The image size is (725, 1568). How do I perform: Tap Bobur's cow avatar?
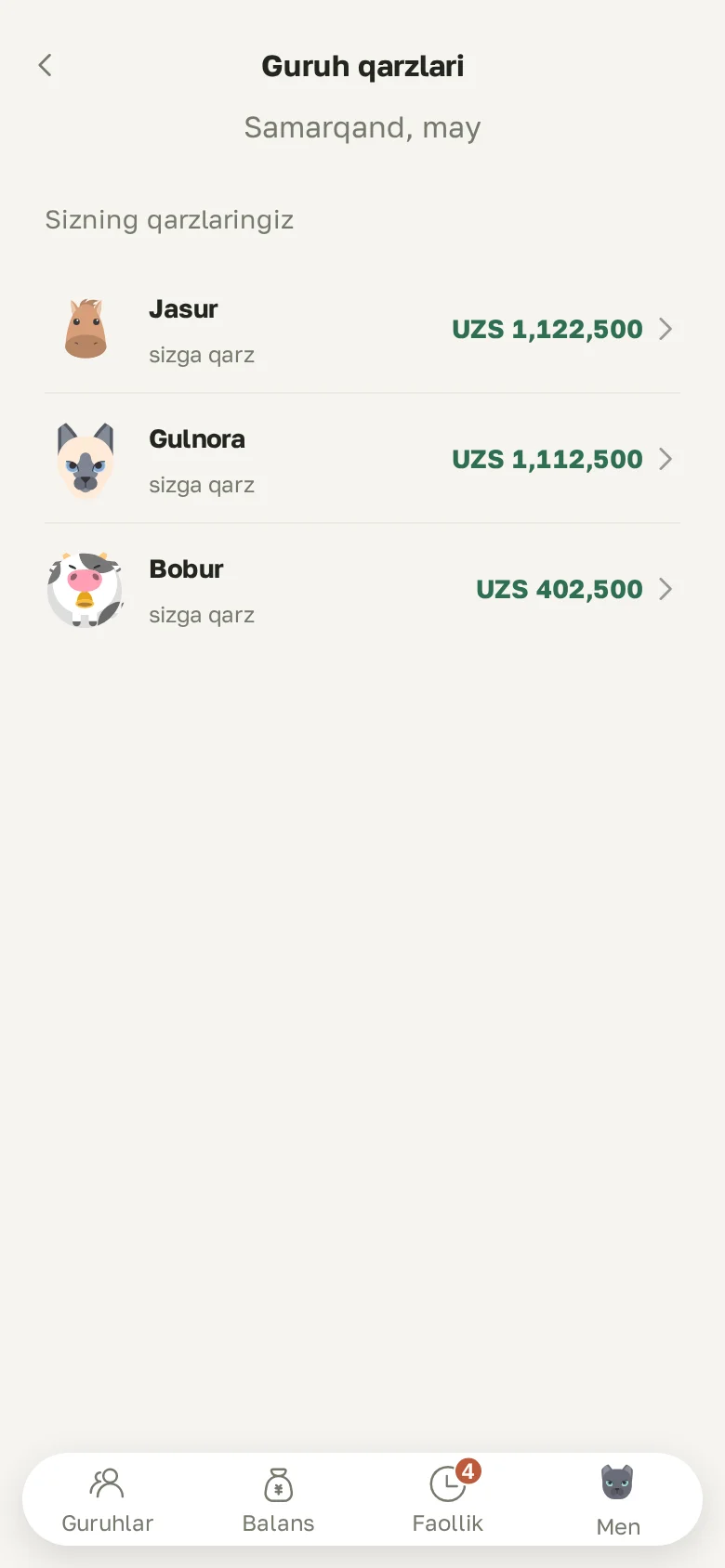[x=86, y=589]
